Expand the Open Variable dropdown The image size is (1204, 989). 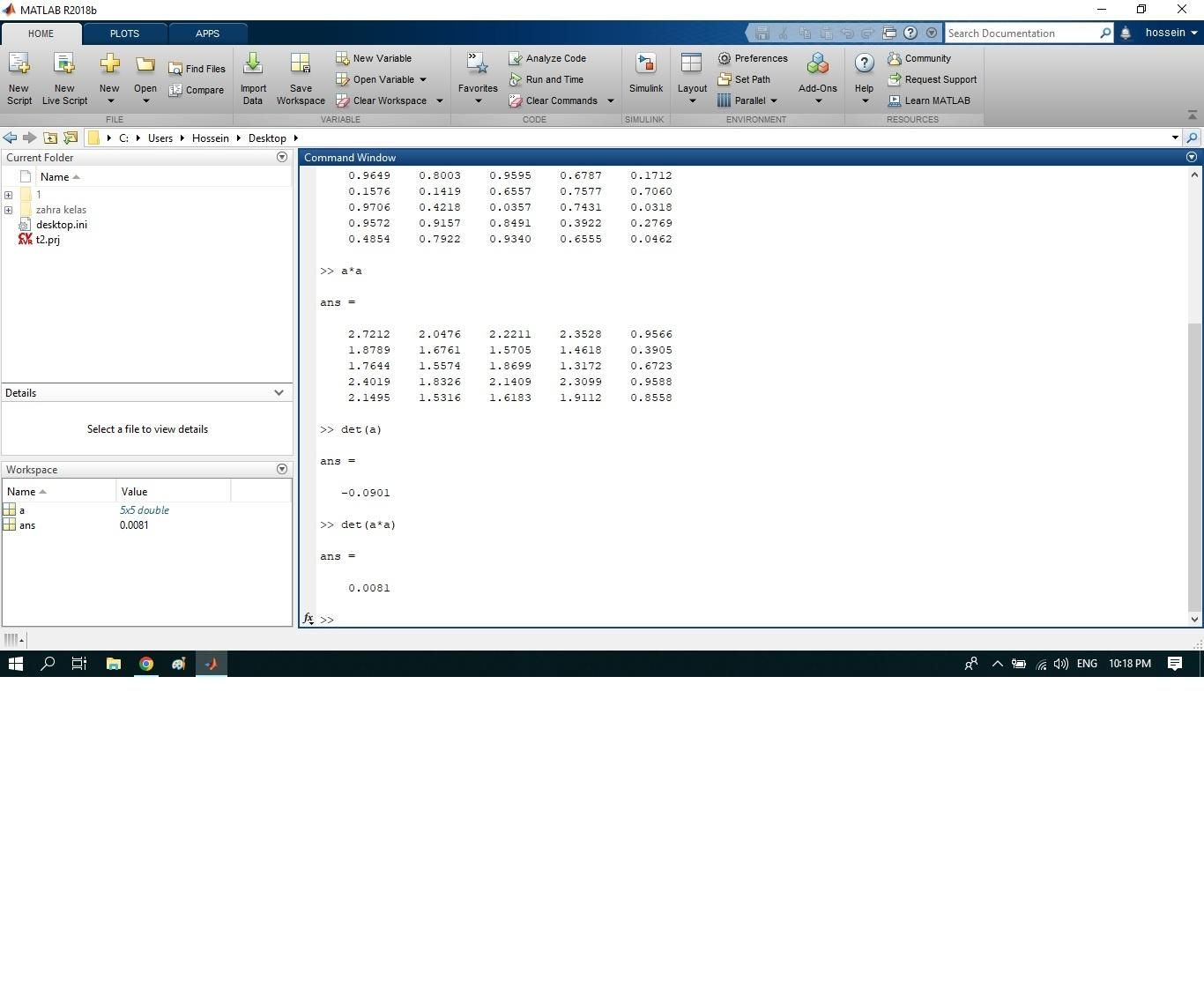coord(423,79)
